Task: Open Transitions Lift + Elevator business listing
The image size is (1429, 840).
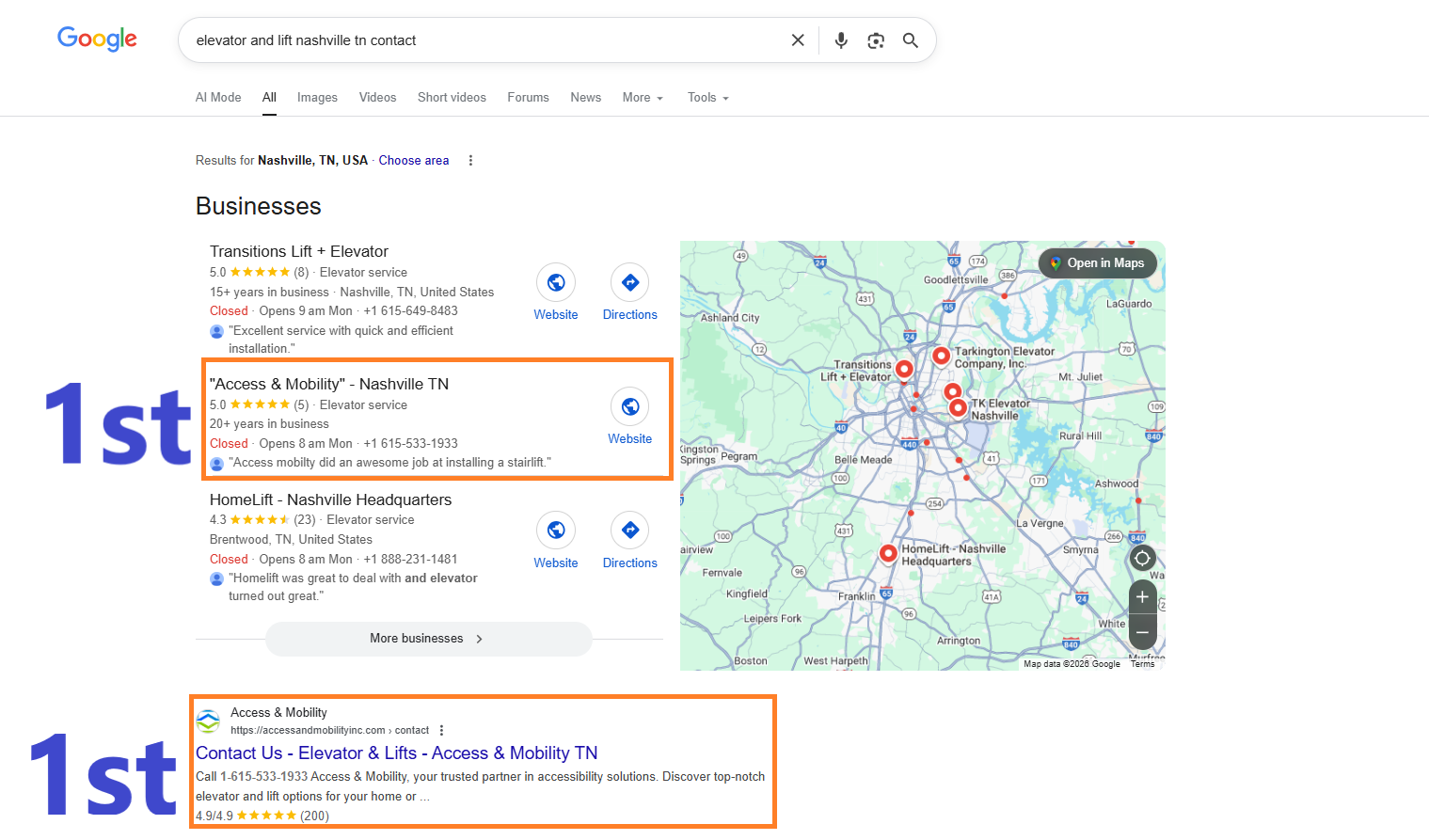Action: [299, 252]
